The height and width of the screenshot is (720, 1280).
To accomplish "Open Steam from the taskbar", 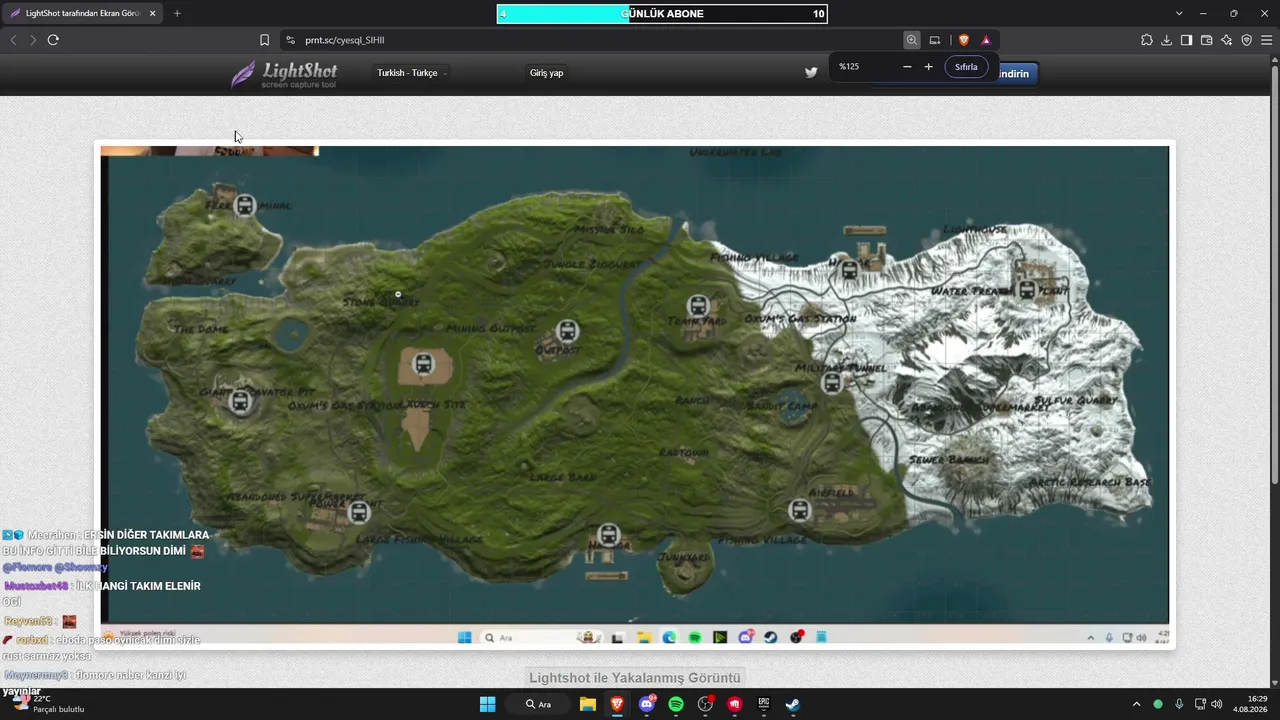I will (x=793, y=704).
